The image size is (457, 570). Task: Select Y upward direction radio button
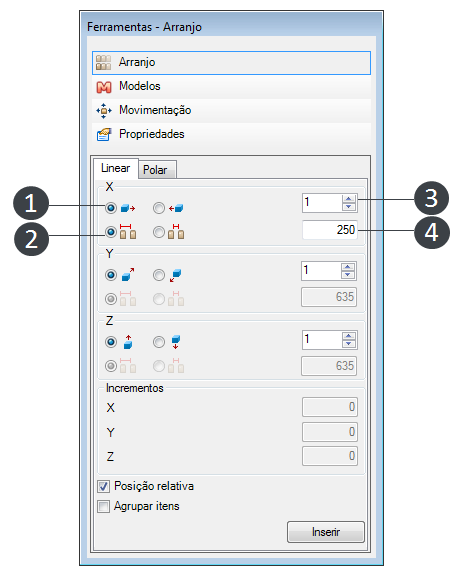pyautogui.click(x=111, y=275)
